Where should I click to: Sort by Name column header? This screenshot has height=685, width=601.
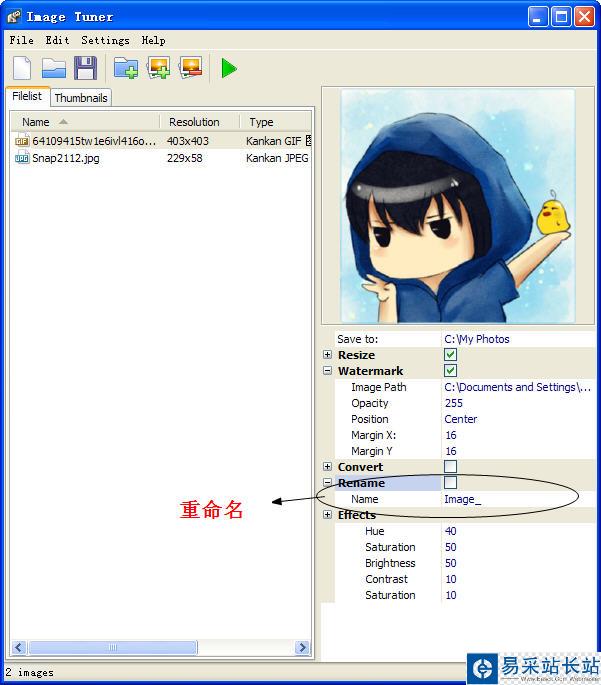point(85,122)
